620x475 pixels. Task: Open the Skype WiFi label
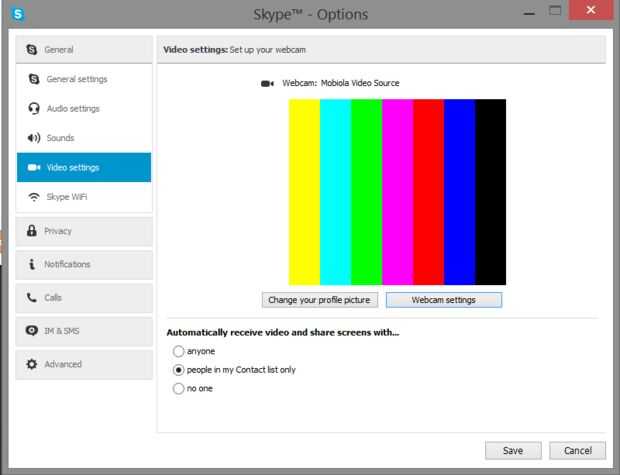click(67, 197)
